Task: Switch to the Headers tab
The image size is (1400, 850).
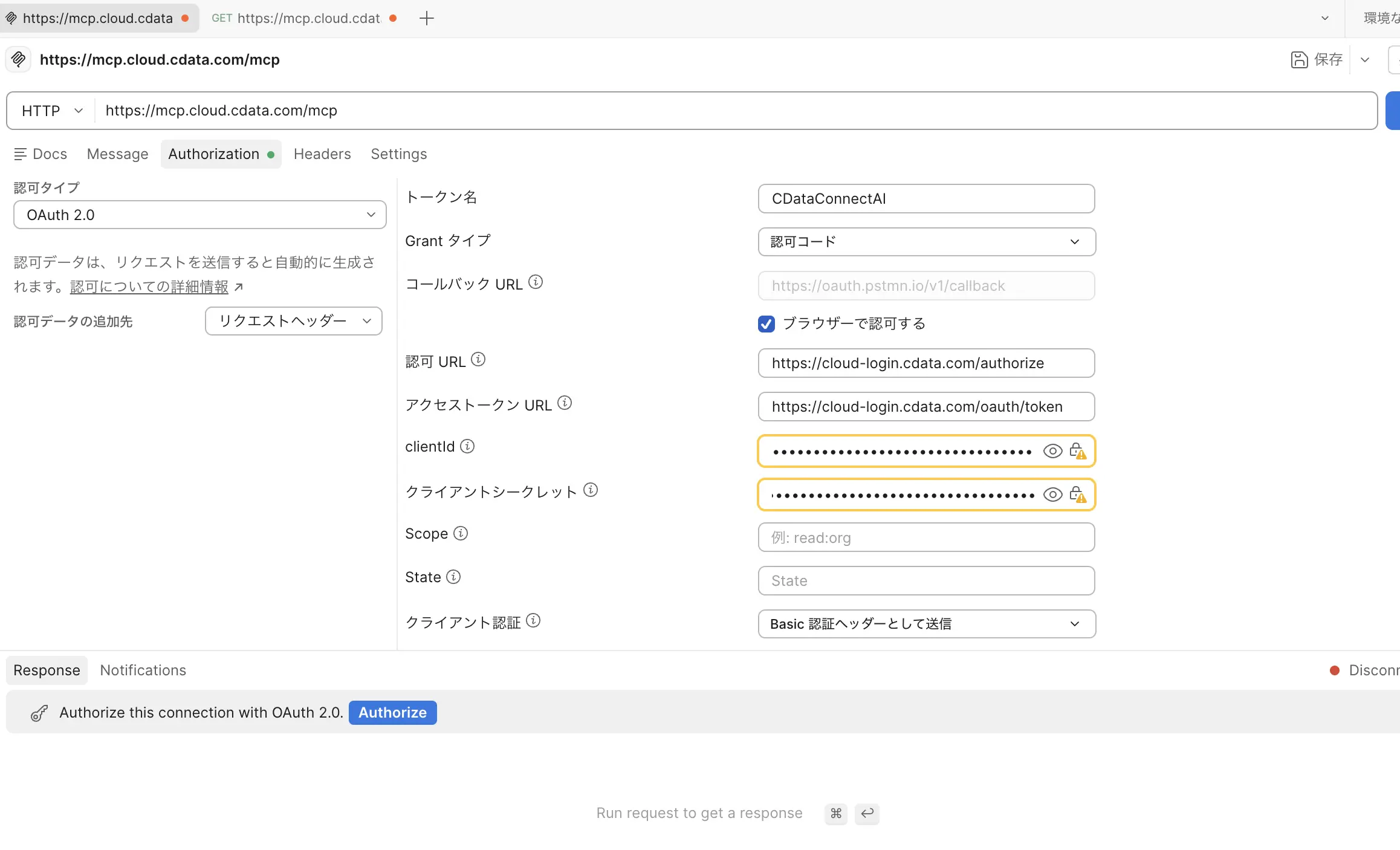Action: (322, 154)
